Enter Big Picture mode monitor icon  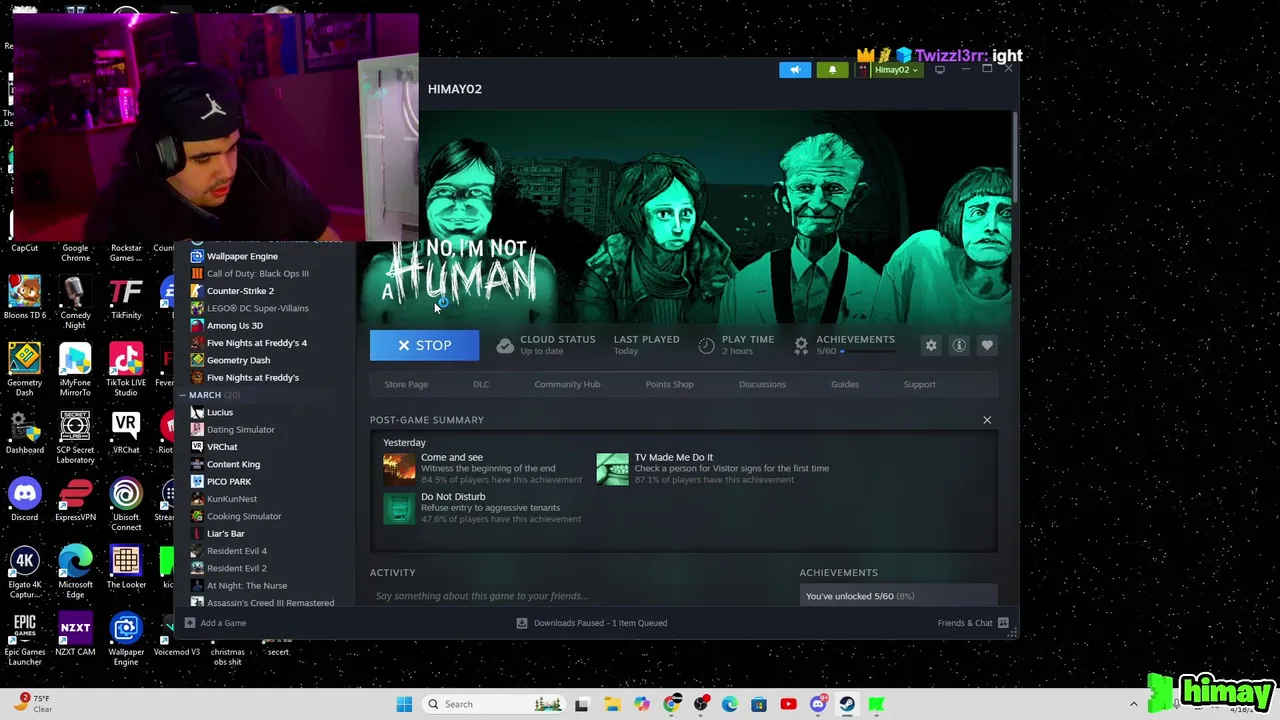pyautogui.click(x=940, y=70)
